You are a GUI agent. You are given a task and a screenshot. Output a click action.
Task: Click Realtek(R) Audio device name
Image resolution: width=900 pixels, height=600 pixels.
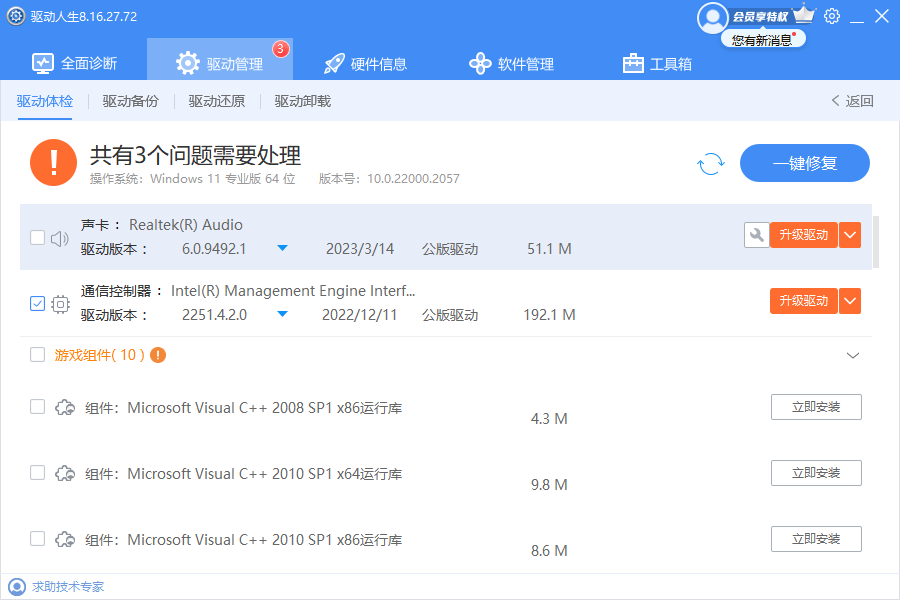(x=185, y=225)
